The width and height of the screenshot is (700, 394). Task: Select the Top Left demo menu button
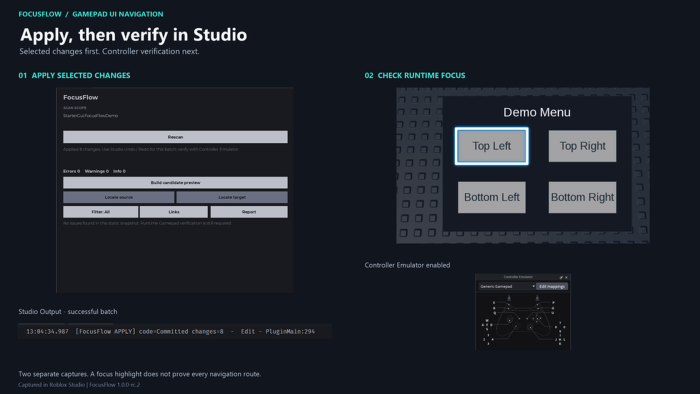pos(492,146)
